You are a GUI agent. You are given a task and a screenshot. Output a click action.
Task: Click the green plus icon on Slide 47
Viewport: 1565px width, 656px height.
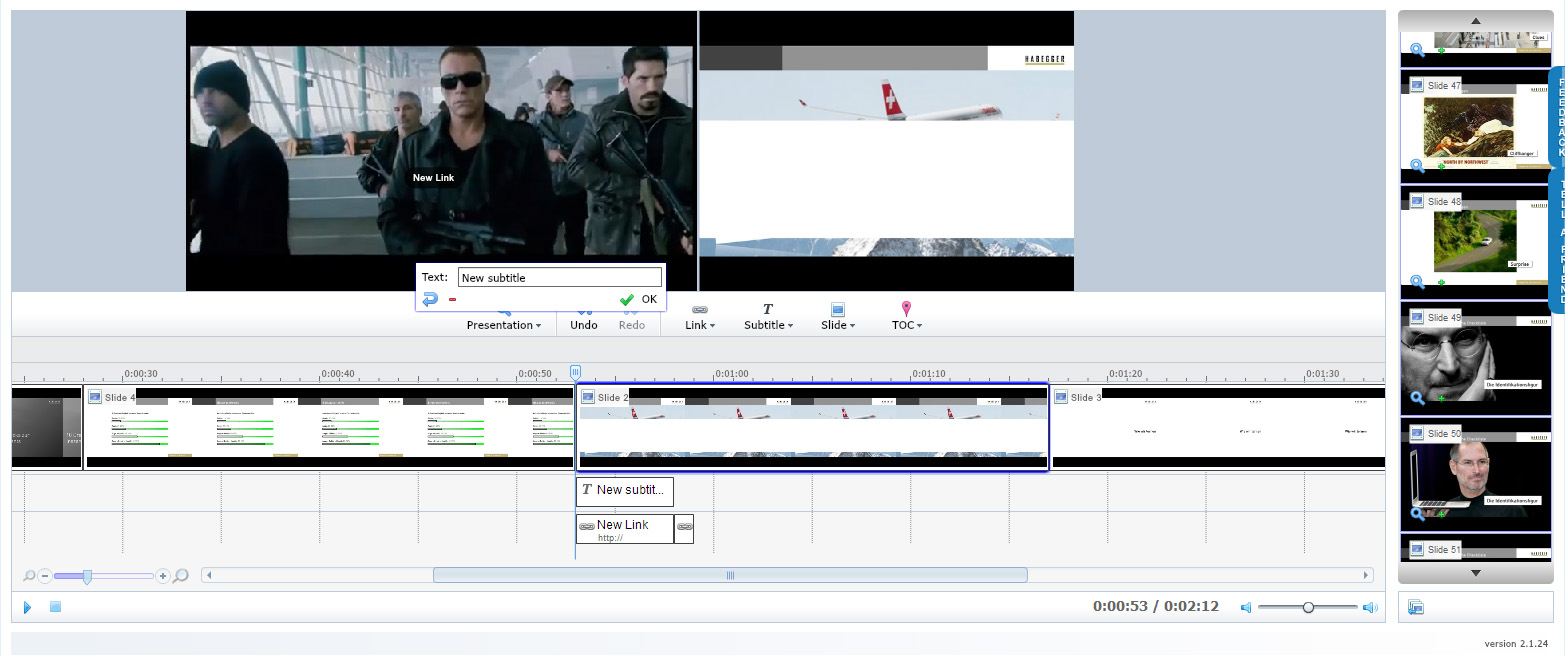coord(1441,166)
